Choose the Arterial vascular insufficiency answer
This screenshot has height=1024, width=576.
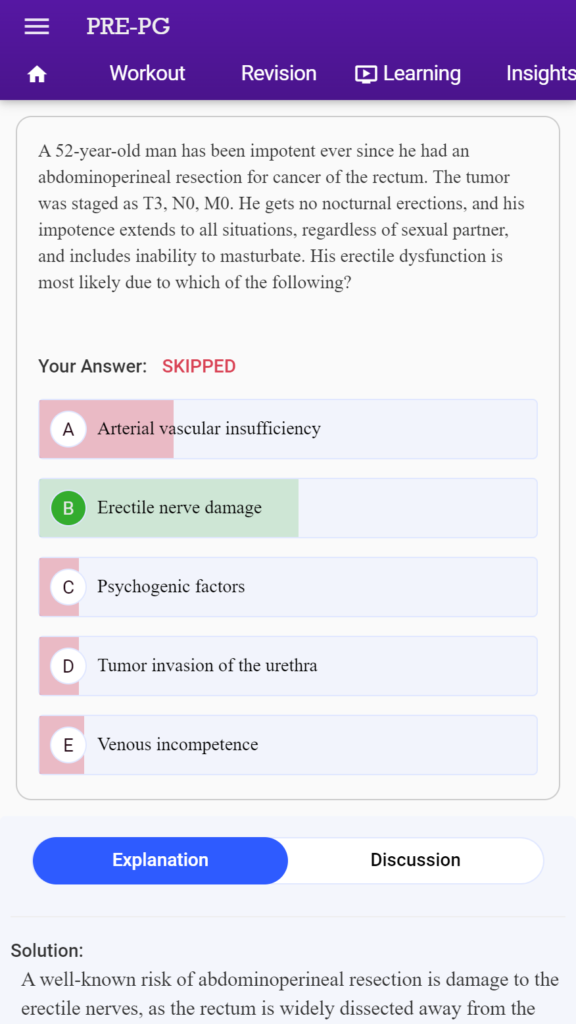288,429
